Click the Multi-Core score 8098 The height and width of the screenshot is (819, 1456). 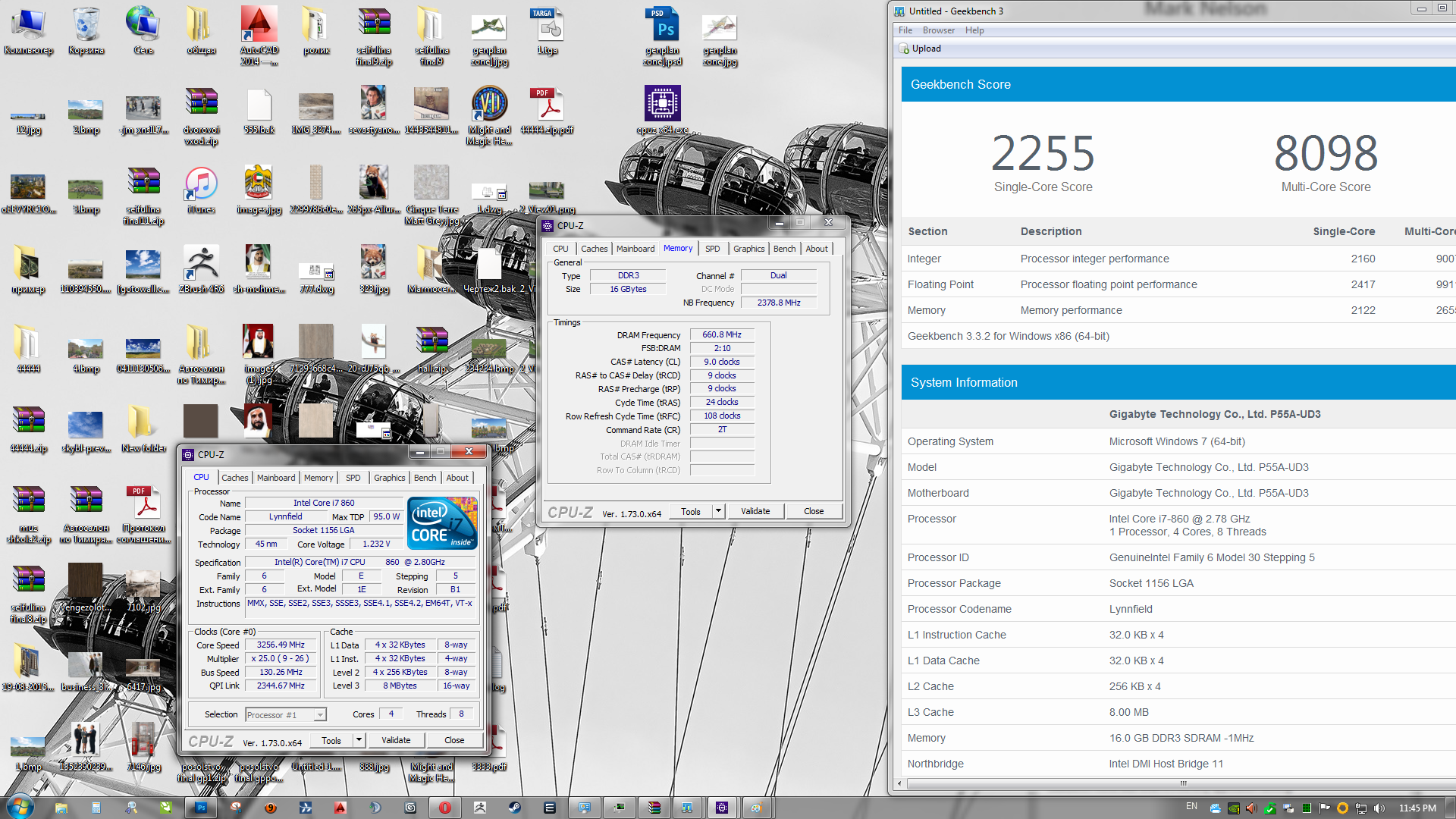[x=1326, y=153]
